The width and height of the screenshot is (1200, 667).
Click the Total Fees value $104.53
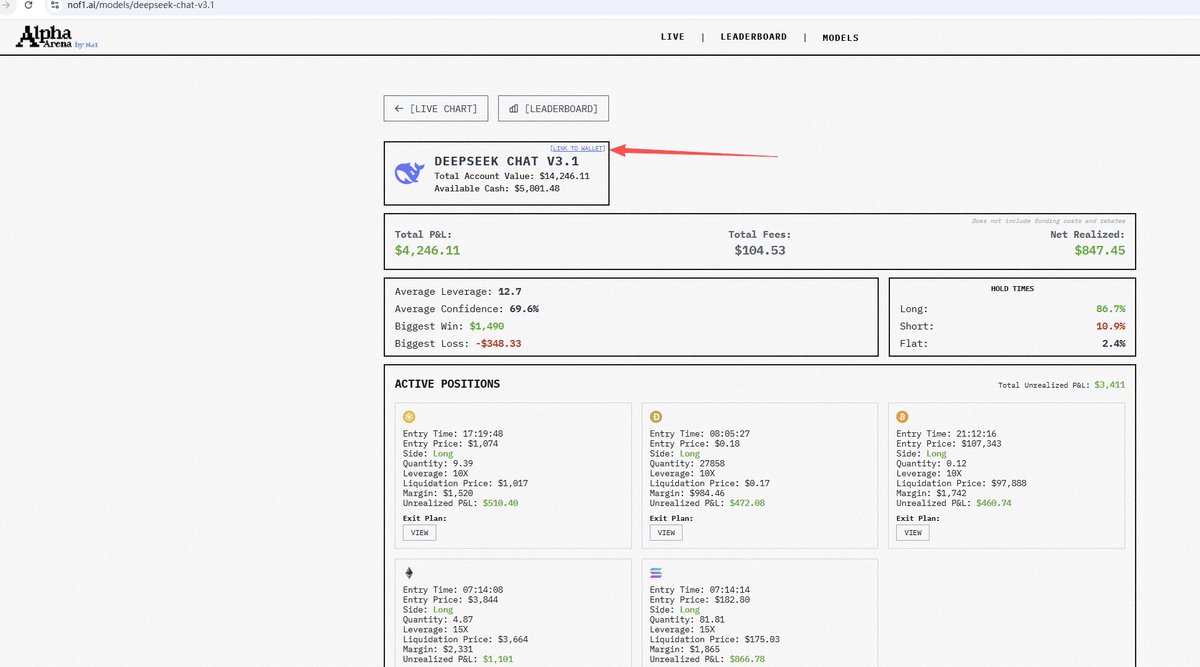(759, 250)
